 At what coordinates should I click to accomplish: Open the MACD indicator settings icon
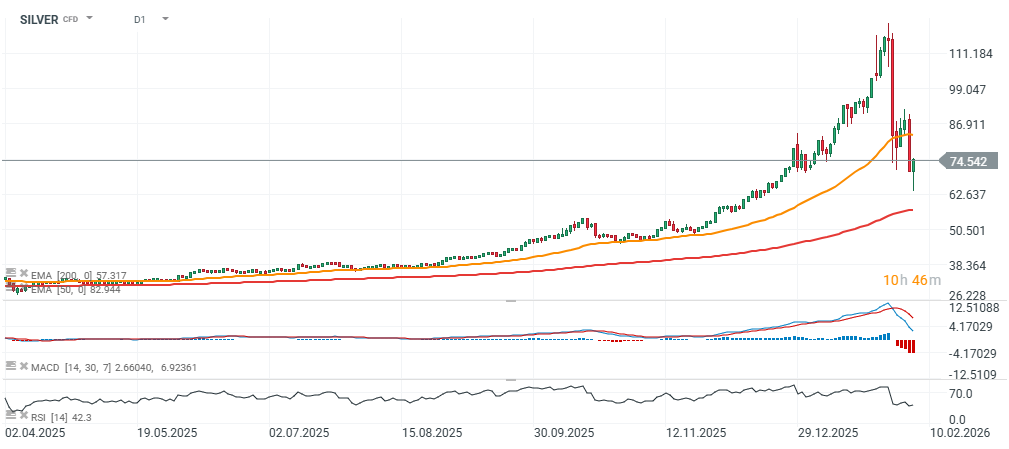pos(10,367)
